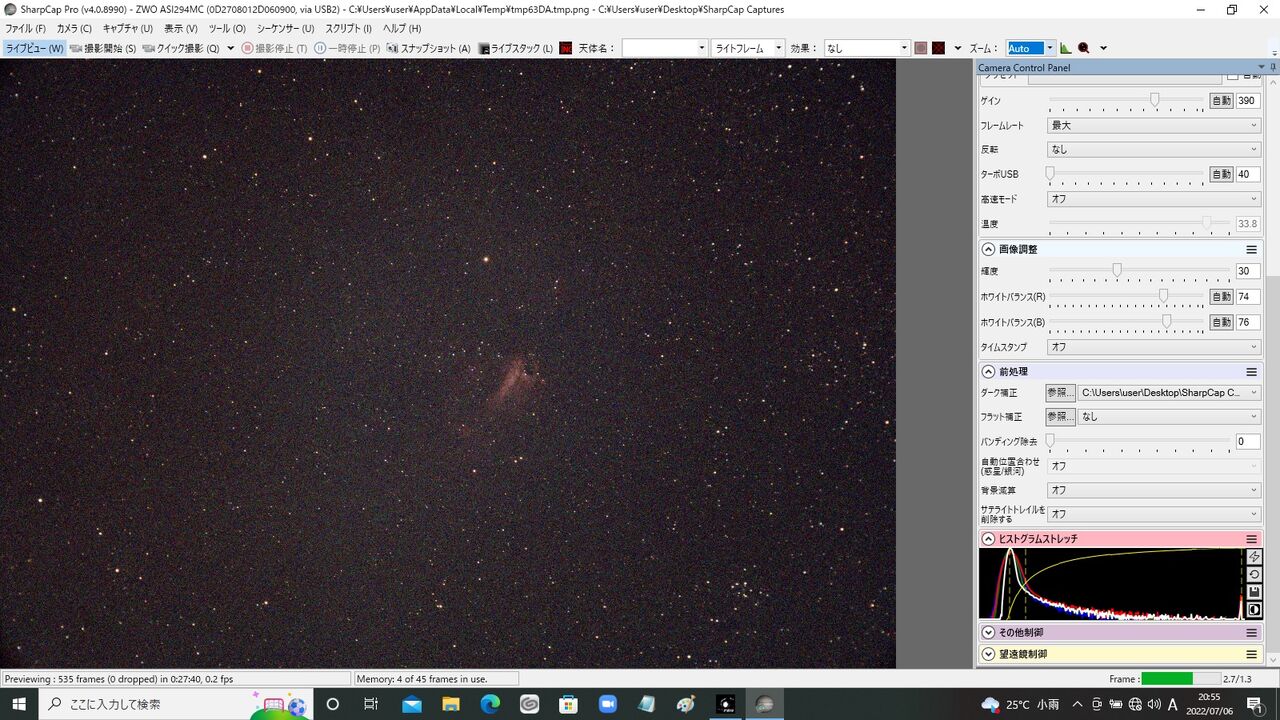
Task: Open the ヒストグラムストレッチ section menu icon
Action: coord(1251,539)
